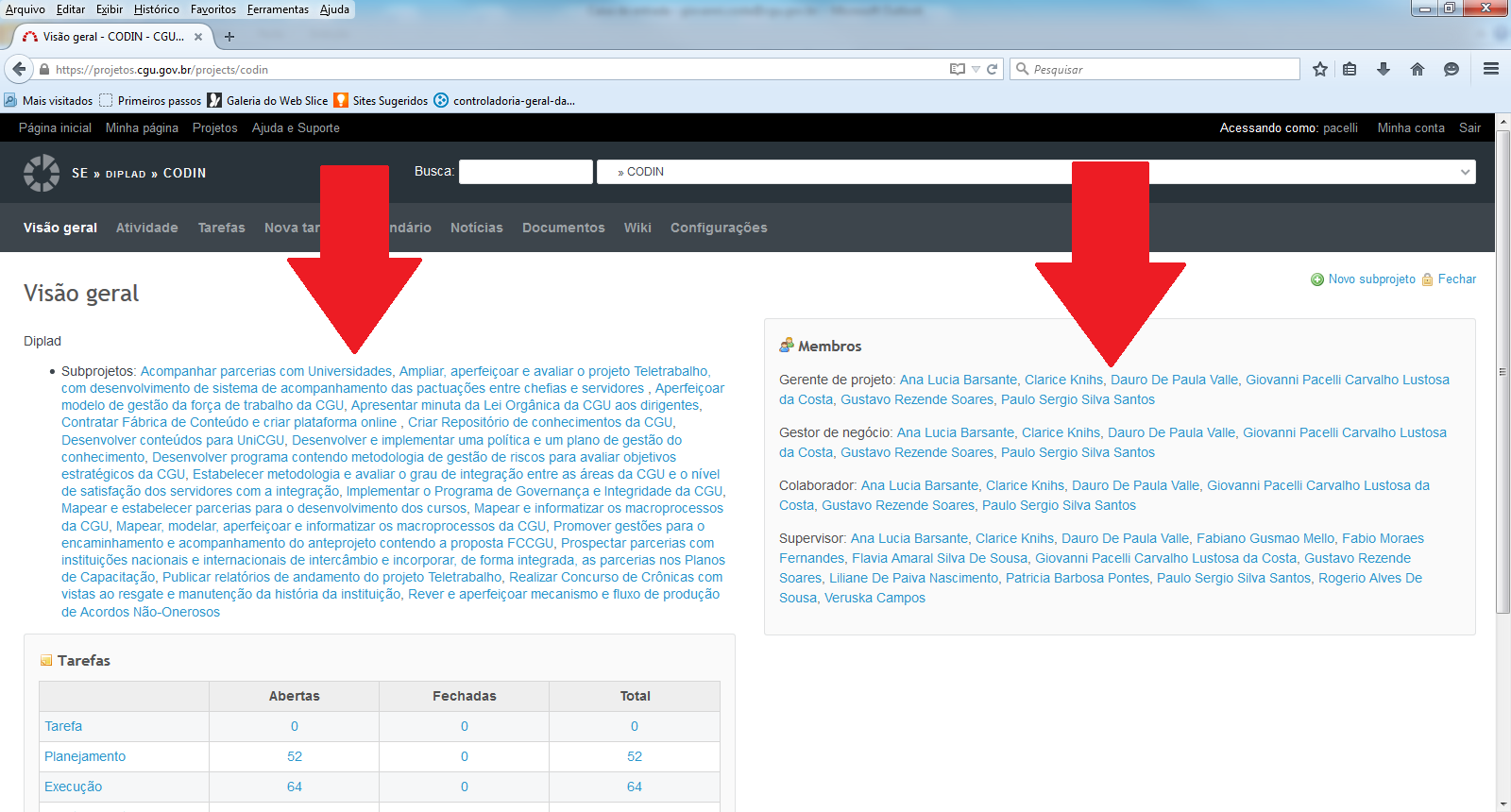
Task: Open the Planejamento tracker link
Action: tap(85, 756)
